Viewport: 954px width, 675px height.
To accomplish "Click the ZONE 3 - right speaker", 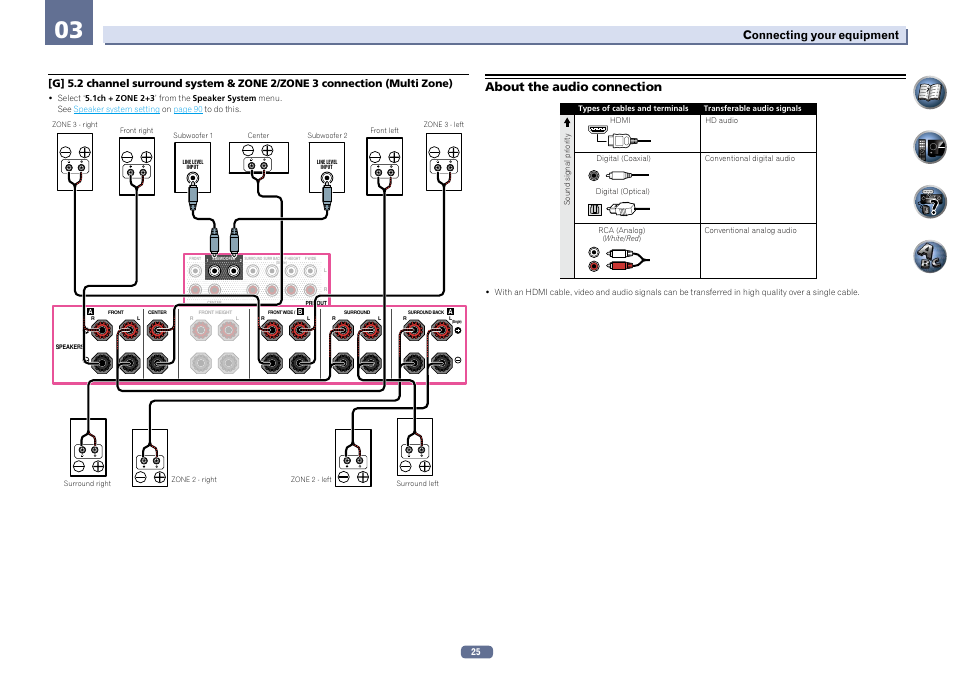I will [x=75, y=162].
